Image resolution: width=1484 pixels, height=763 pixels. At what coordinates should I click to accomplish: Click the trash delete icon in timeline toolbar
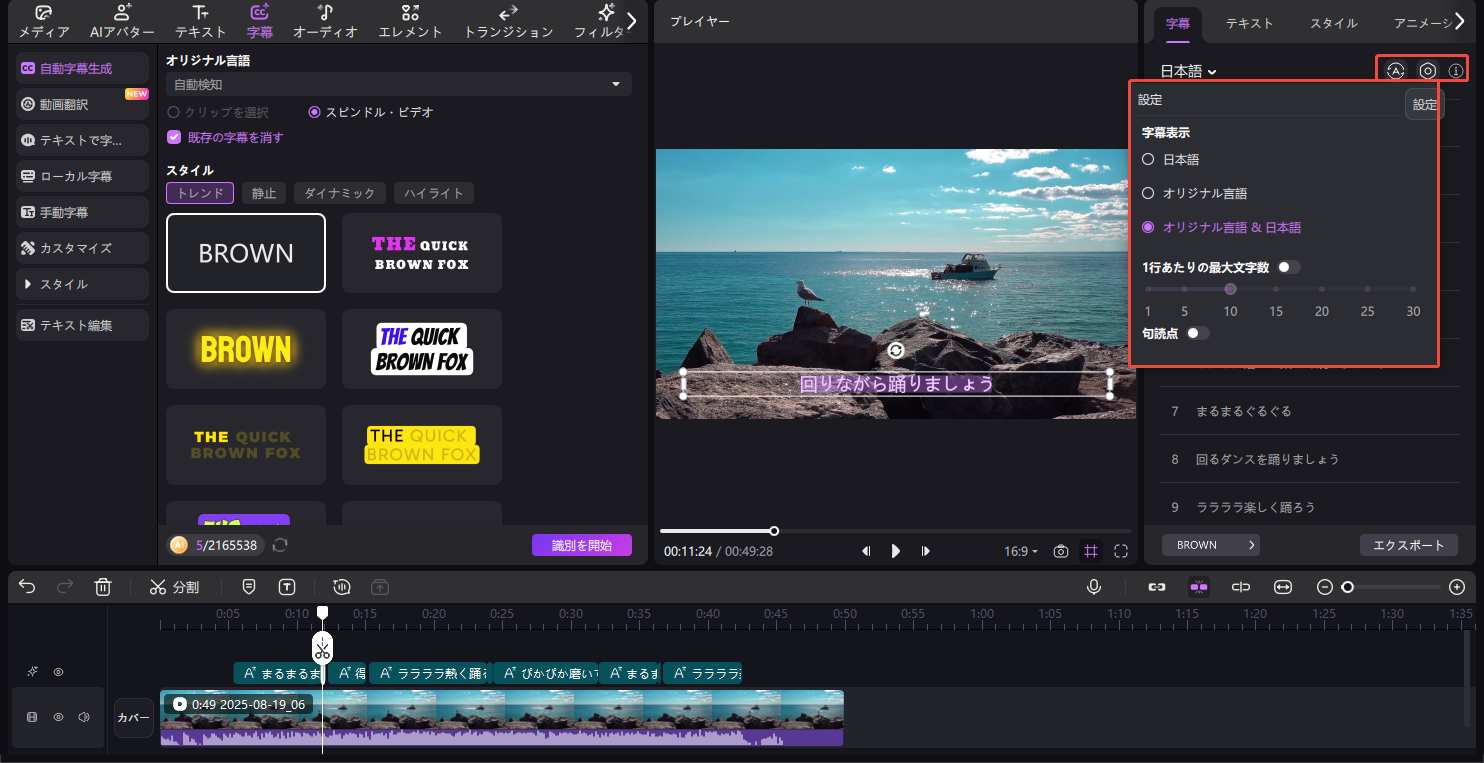pyautogui.click(x=103, y=587)
